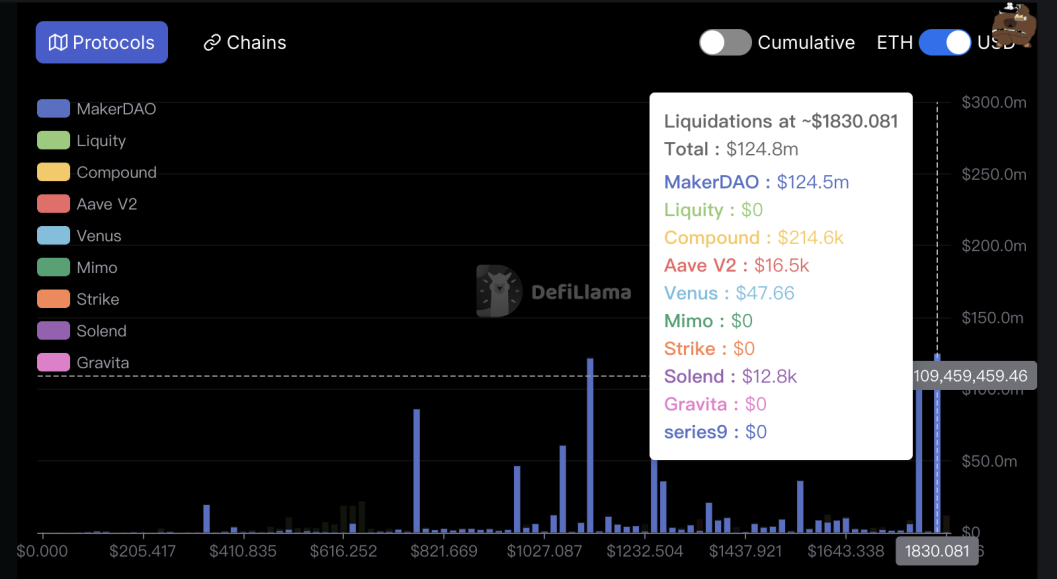Image resolution: width=1057 pixels, height=579 pixels.
Task: Switch to the Chains tab
Action: tap(245, 43)
